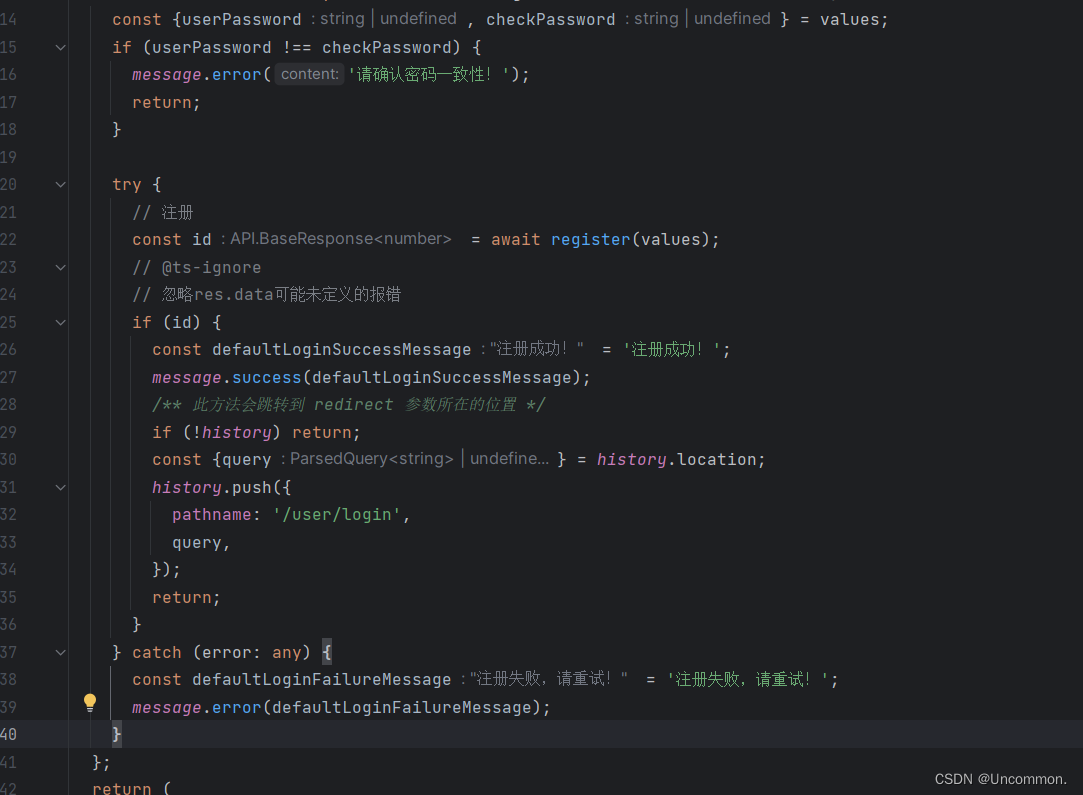The width and height of the screenshot is (1083, 795).
Task: Click the yellow lightbulb quick-fix icon
Action: pos(90,702)
